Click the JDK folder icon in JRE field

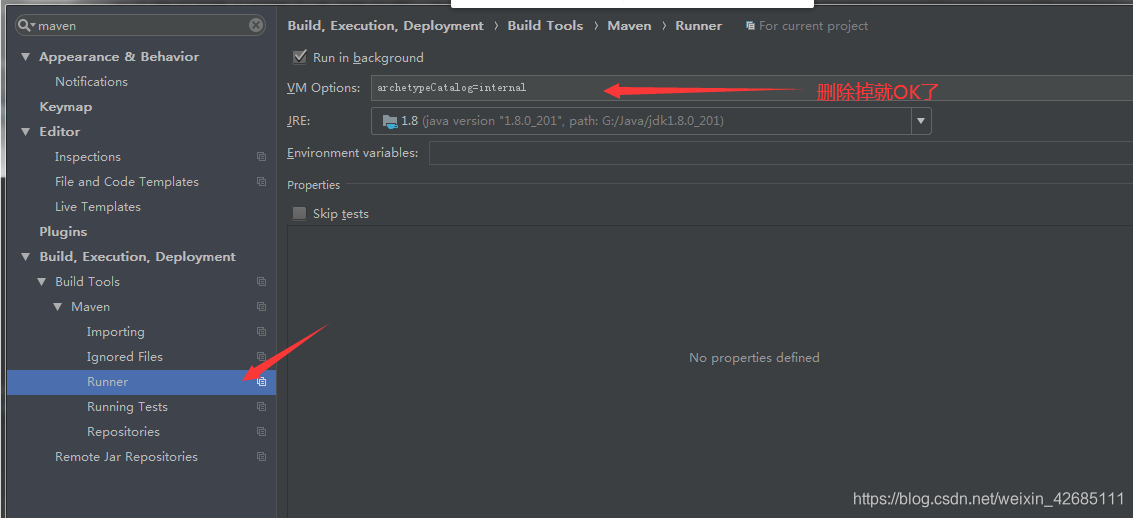390,121
